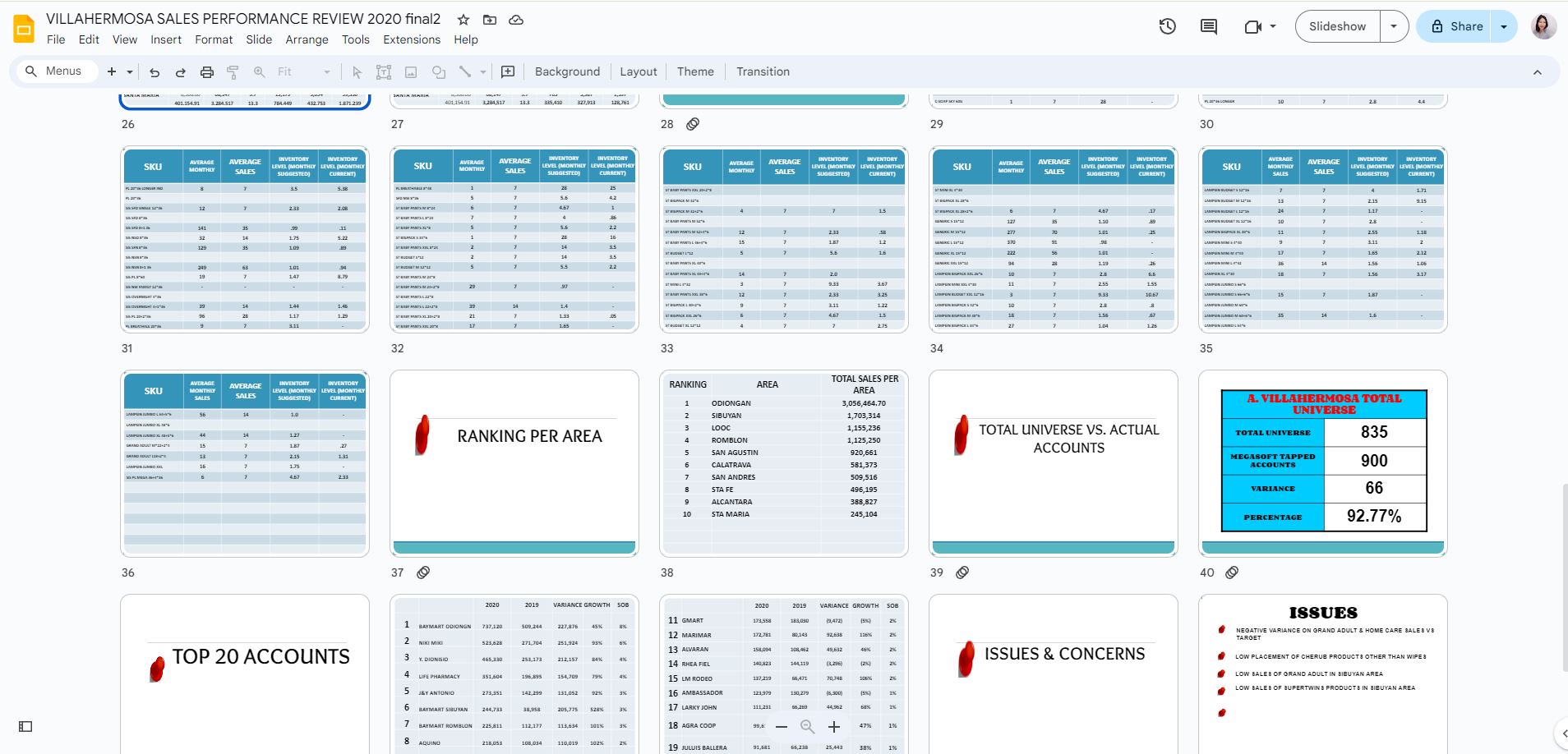The image size is (1568, 754).
Task: Move presentation to a folder
Action: coord(490,20)
